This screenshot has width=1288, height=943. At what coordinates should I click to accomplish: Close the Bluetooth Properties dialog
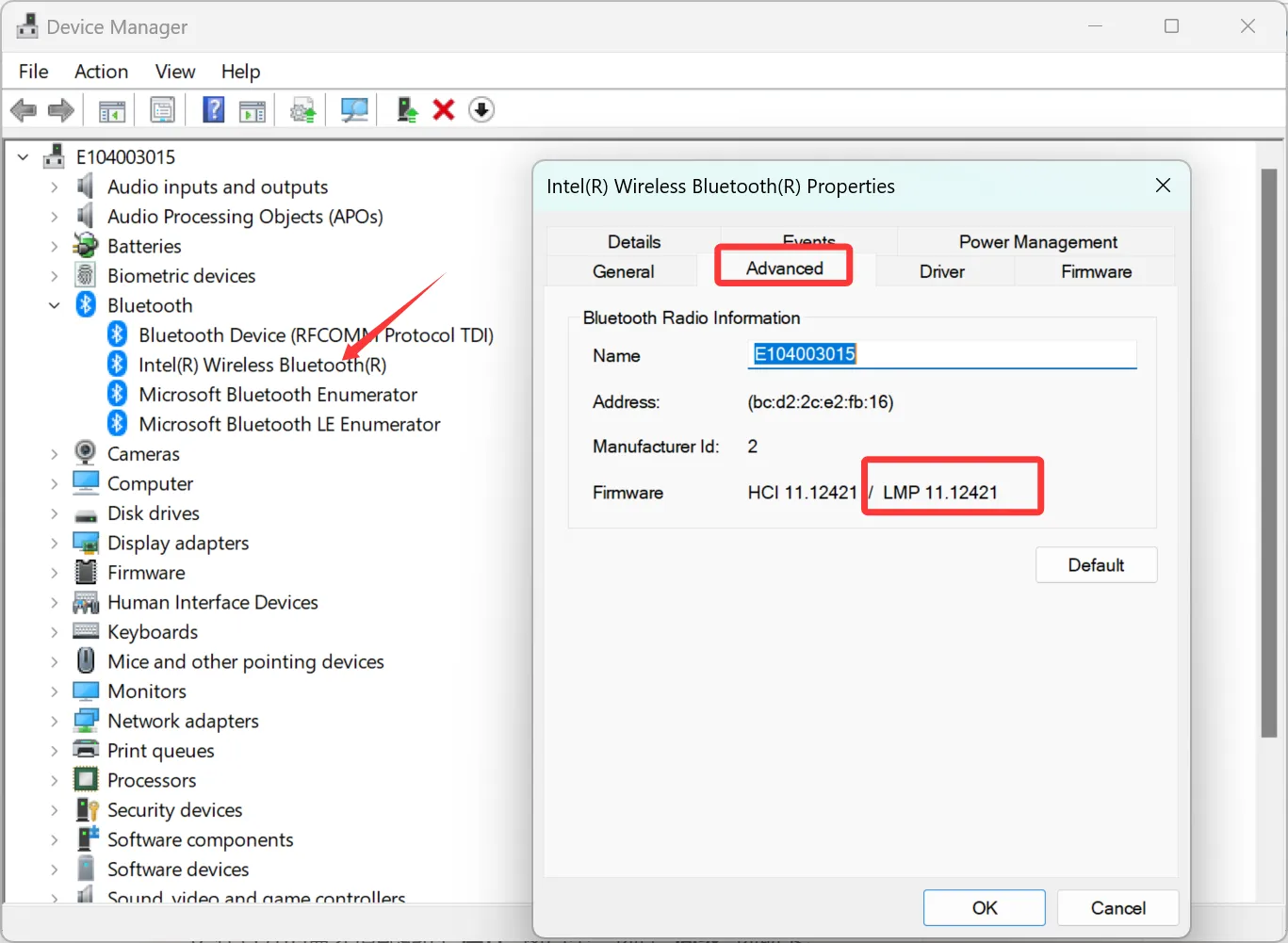click(1164, 186)
